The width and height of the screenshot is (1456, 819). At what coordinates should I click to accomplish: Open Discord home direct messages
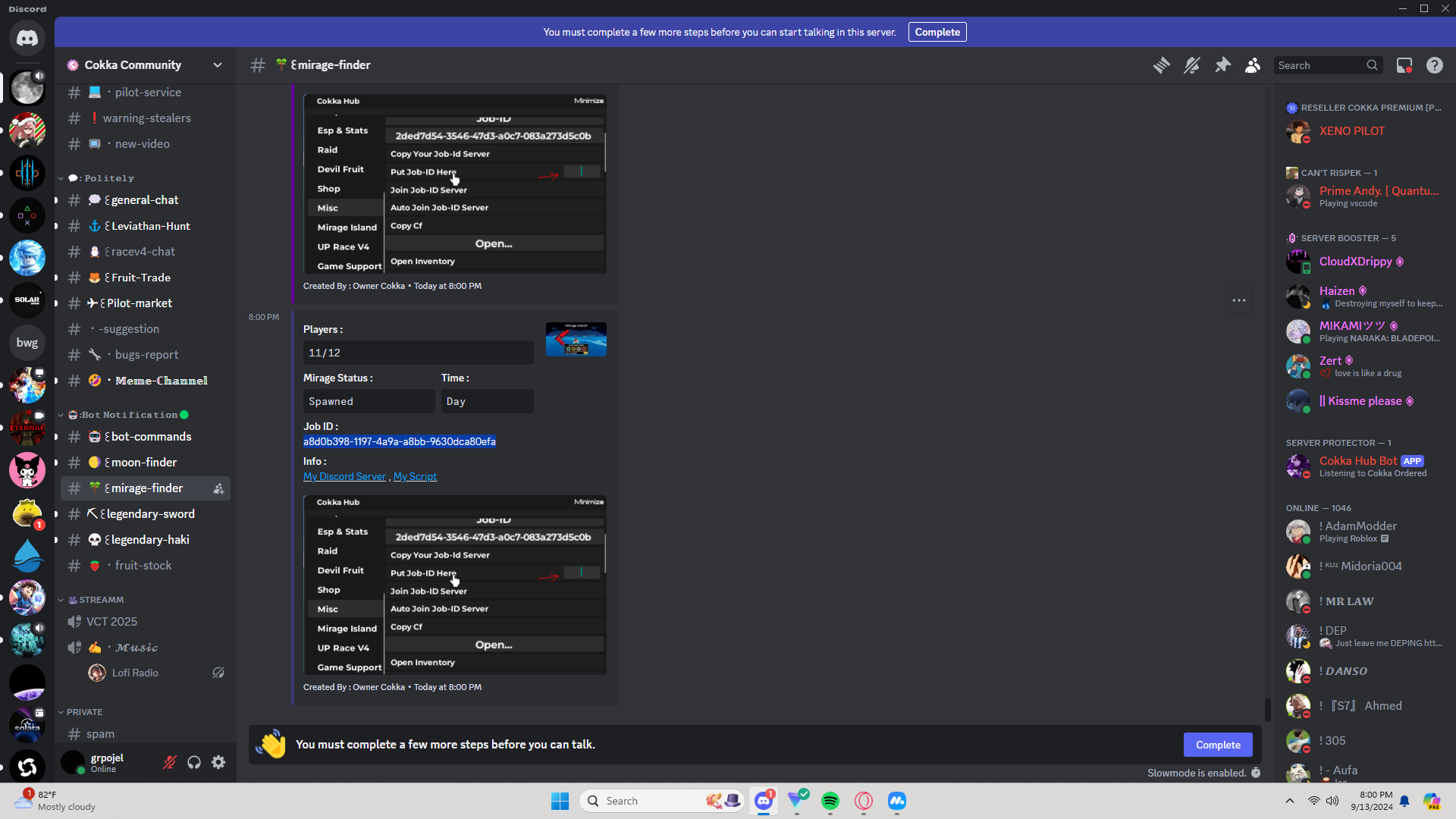[x=27, y=38]
